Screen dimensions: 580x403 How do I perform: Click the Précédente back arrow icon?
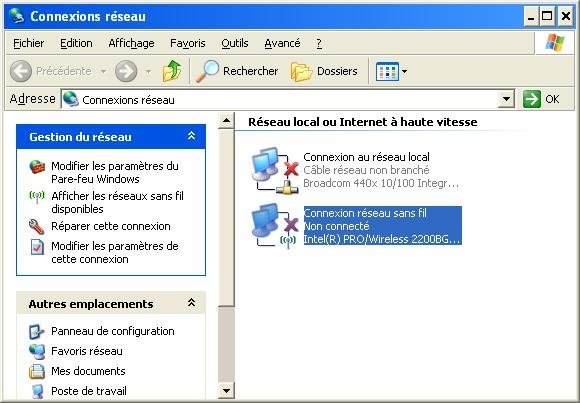21,71
